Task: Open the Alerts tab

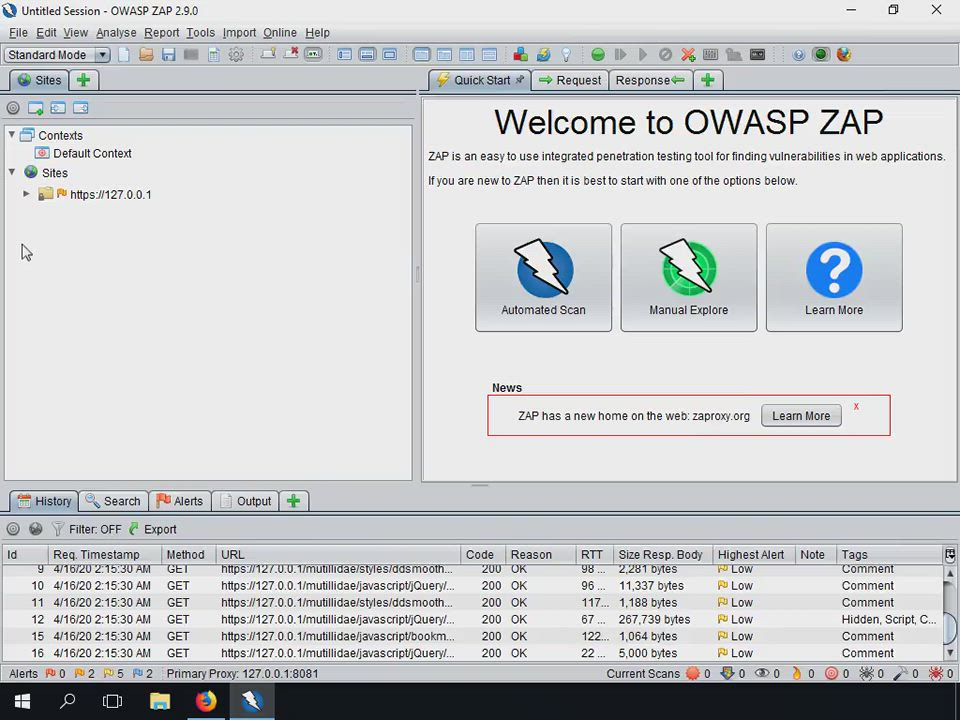Action: point(179,501)
